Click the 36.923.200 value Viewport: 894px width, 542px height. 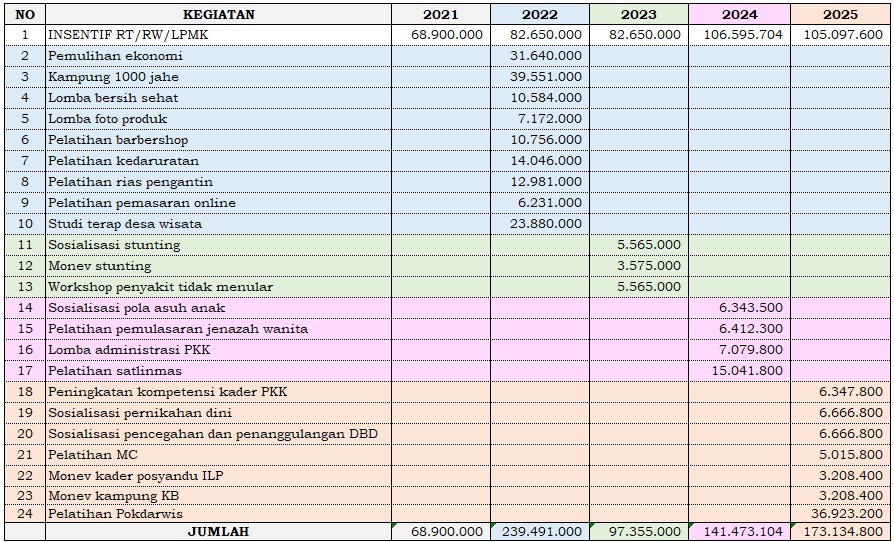(847, 514)
